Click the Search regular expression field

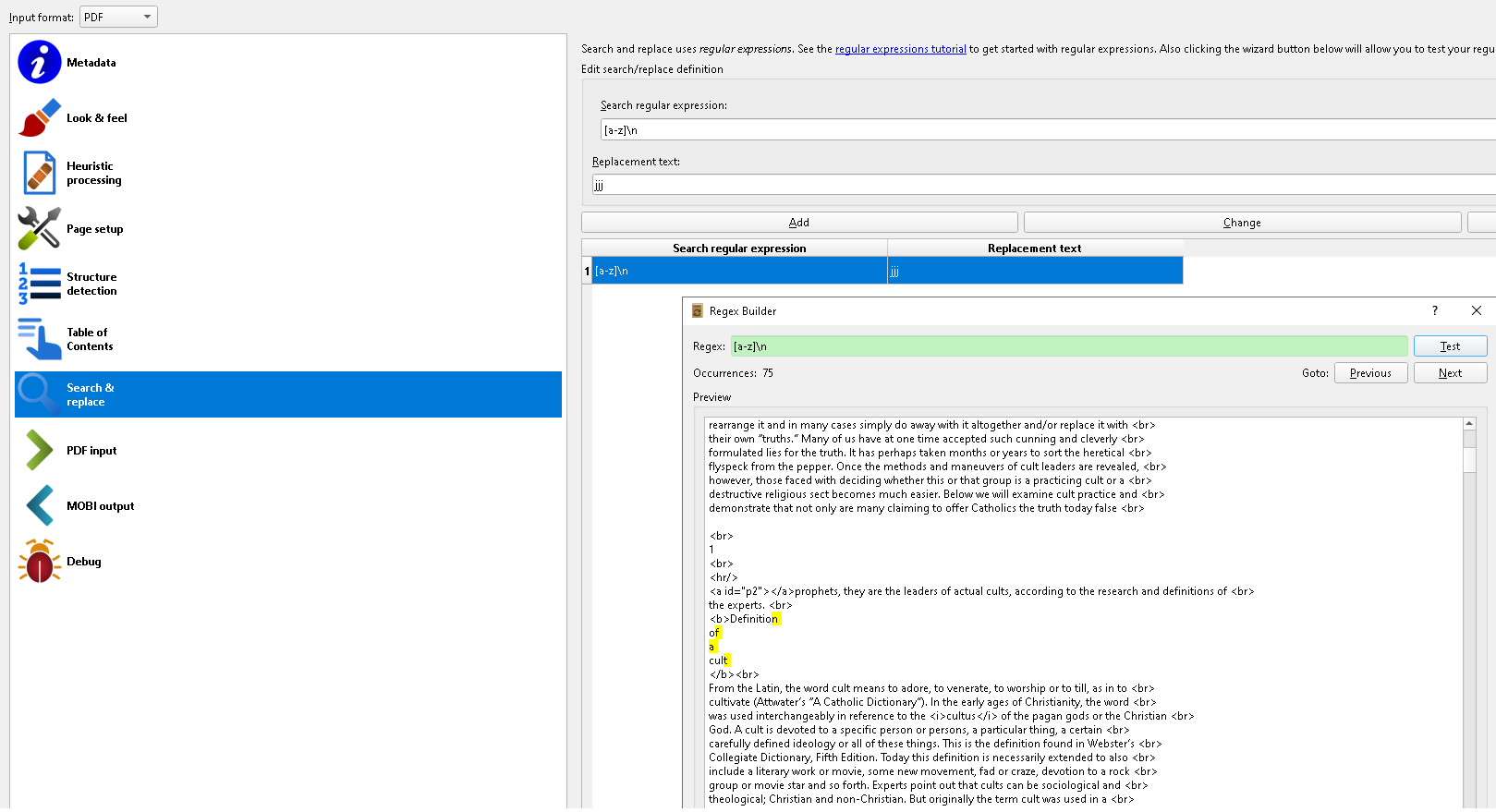pos(1048,130)
